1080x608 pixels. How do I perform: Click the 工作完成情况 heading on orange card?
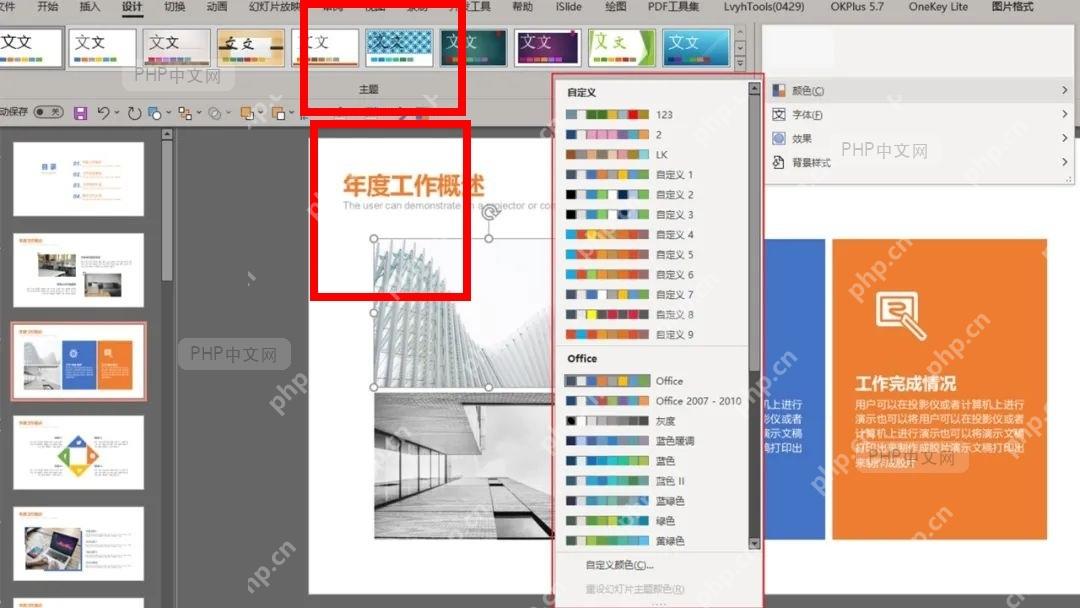click(906, 384)
